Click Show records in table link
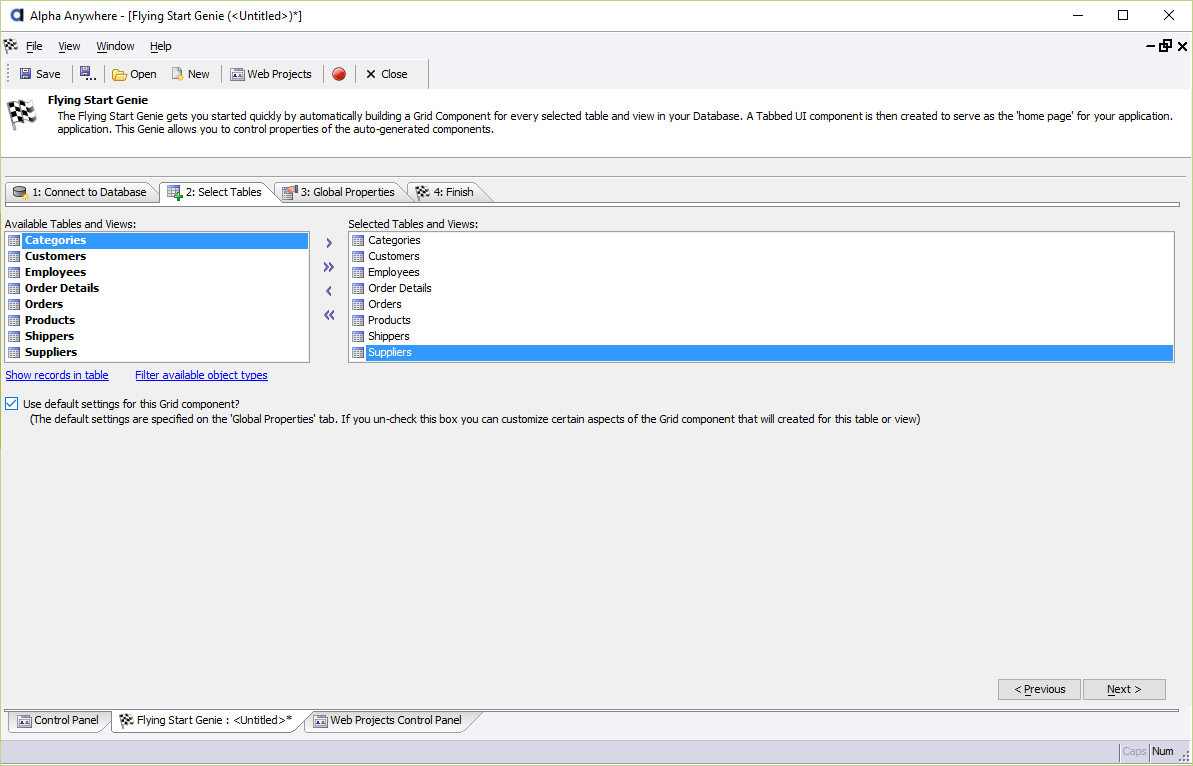Image resolution: width=1193 pixels, height=766 pixels. (x=57, y=375)
